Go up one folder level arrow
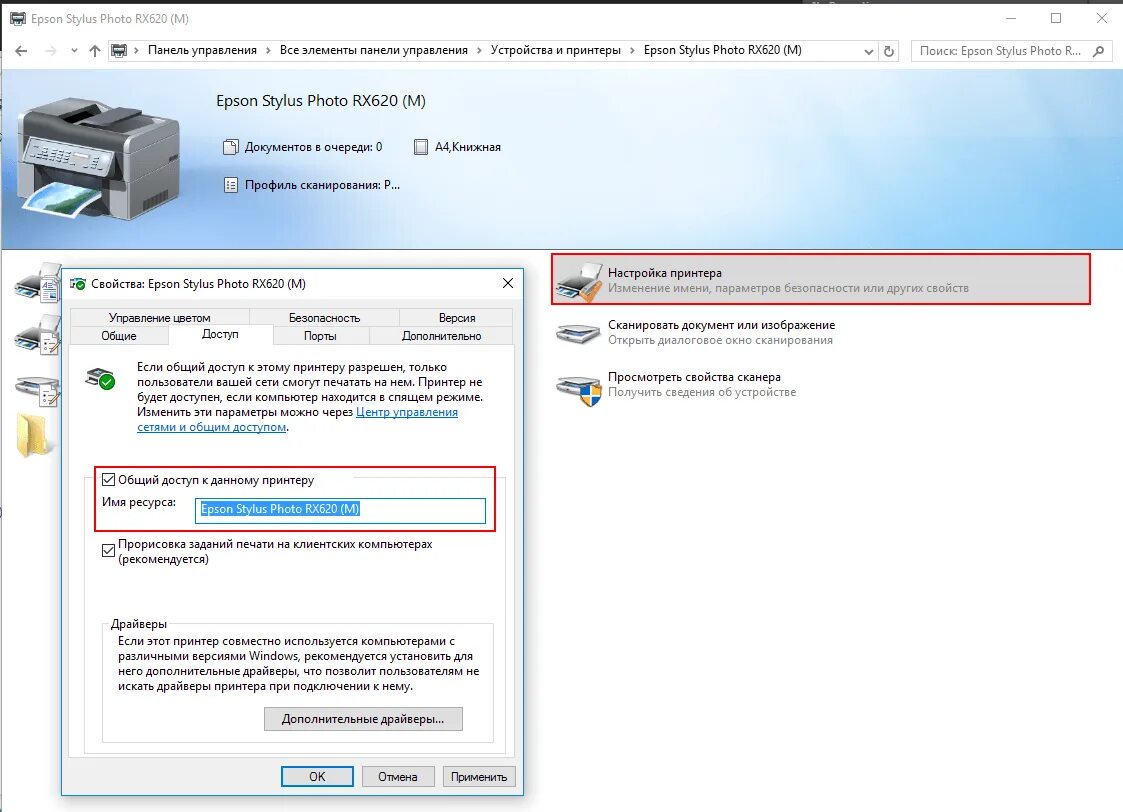The height and width of the screenshot is (812, 1123). tap(95, 51)
